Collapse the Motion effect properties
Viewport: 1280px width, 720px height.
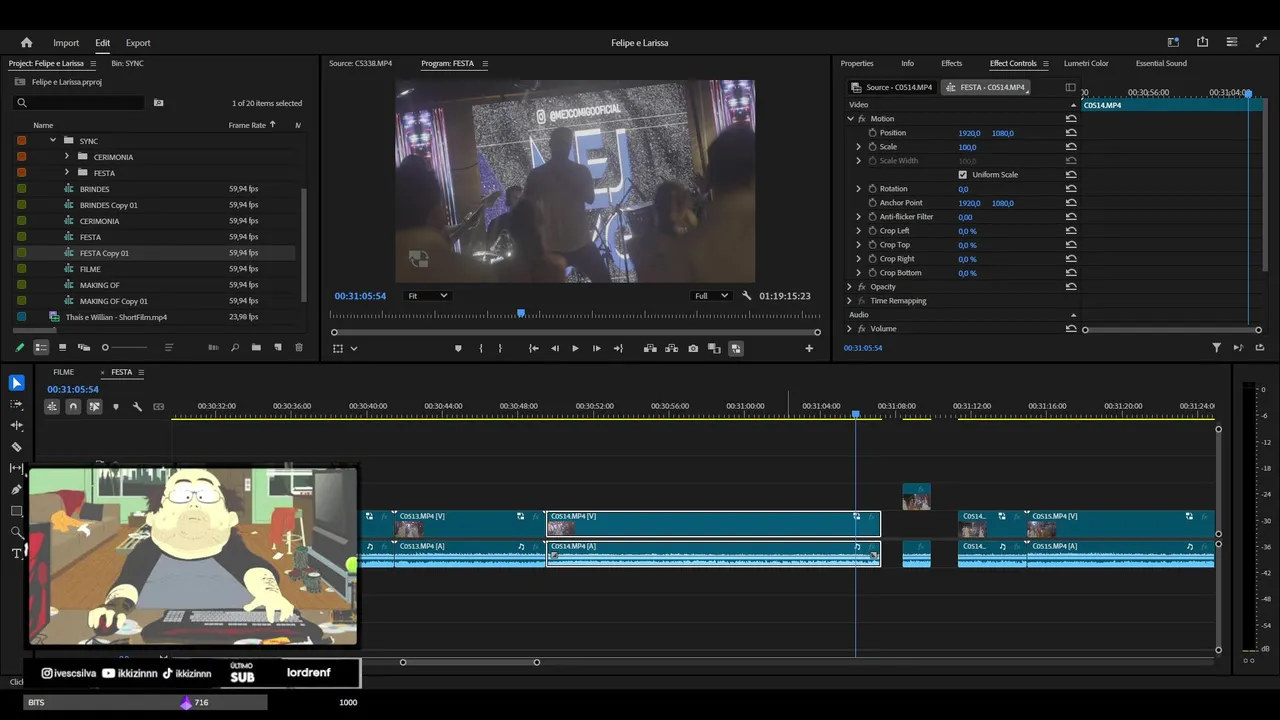pos(851,119)
